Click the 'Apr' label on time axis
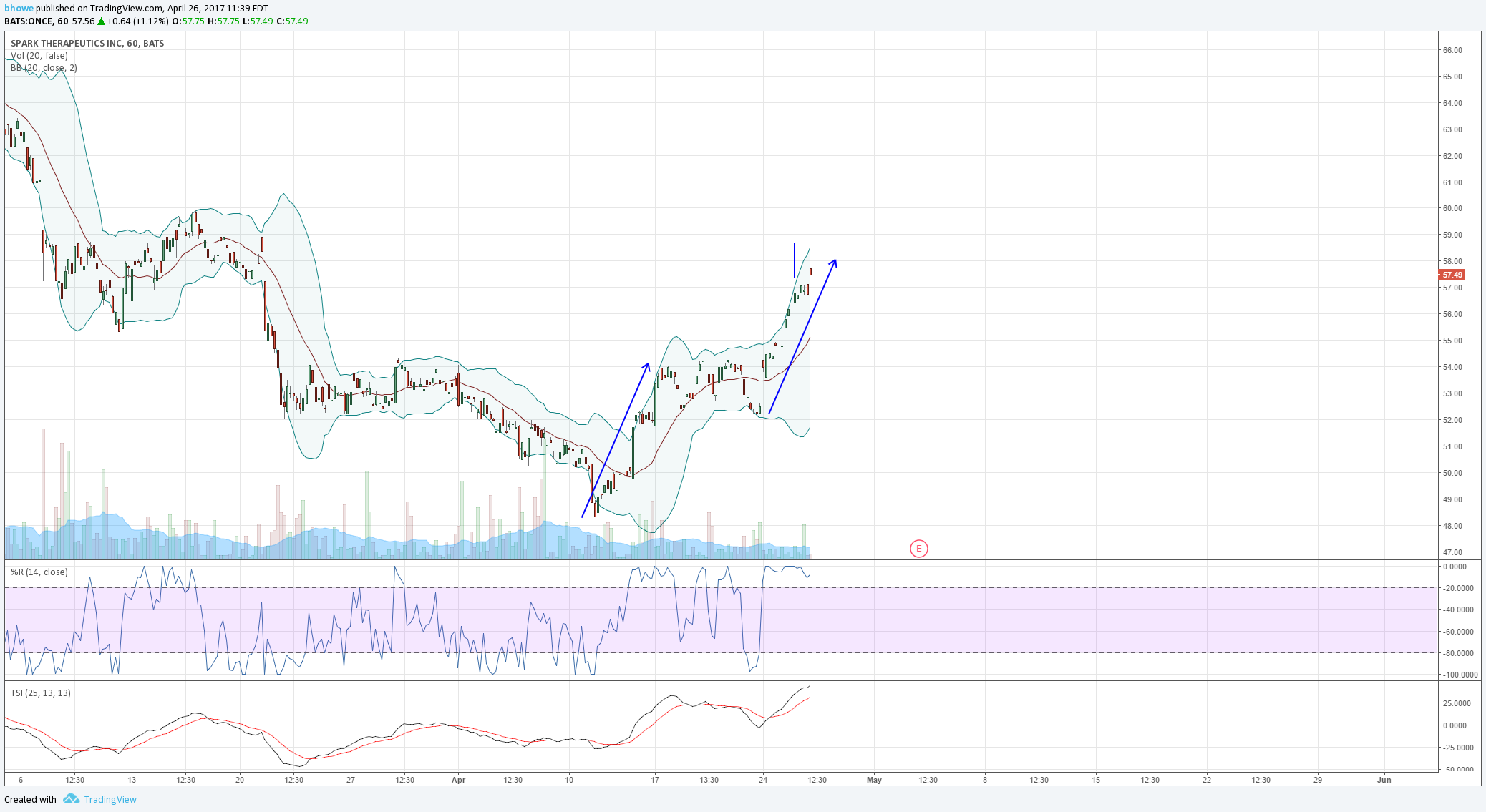The width and height of the screenshot is (1486, 812). [459, 780]
